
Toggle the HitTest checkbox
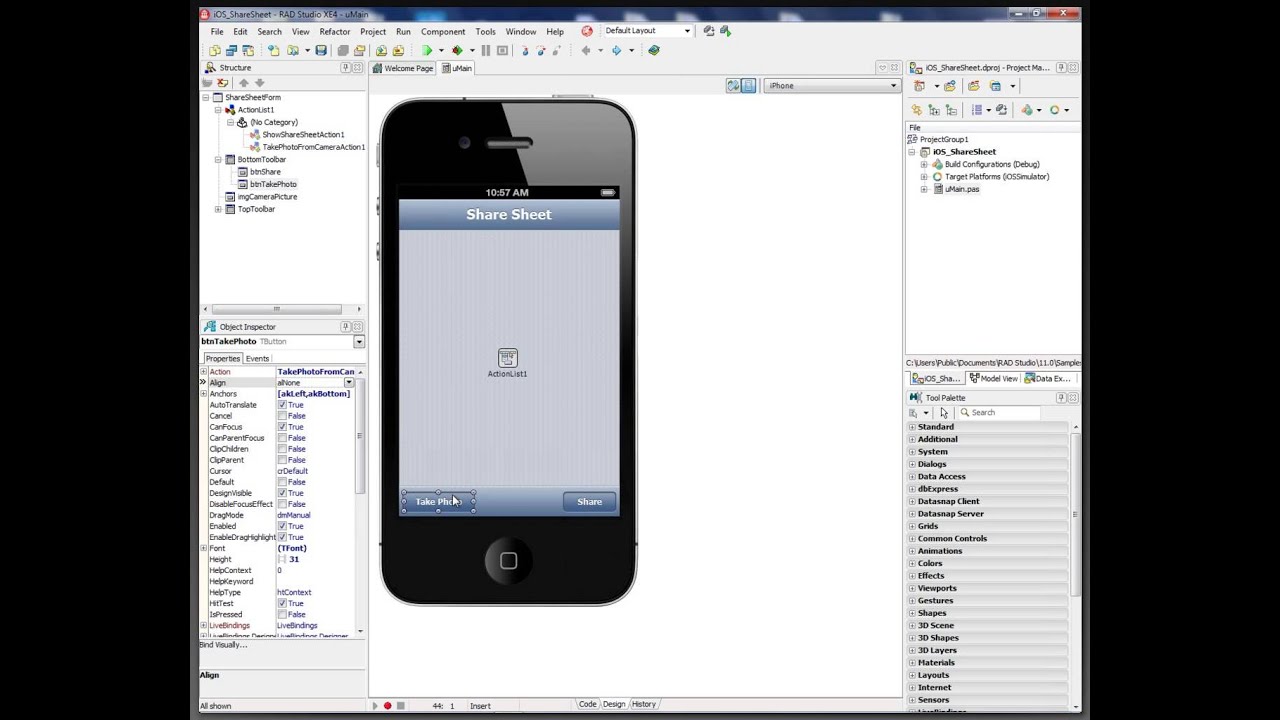click(x=282, y=603)
